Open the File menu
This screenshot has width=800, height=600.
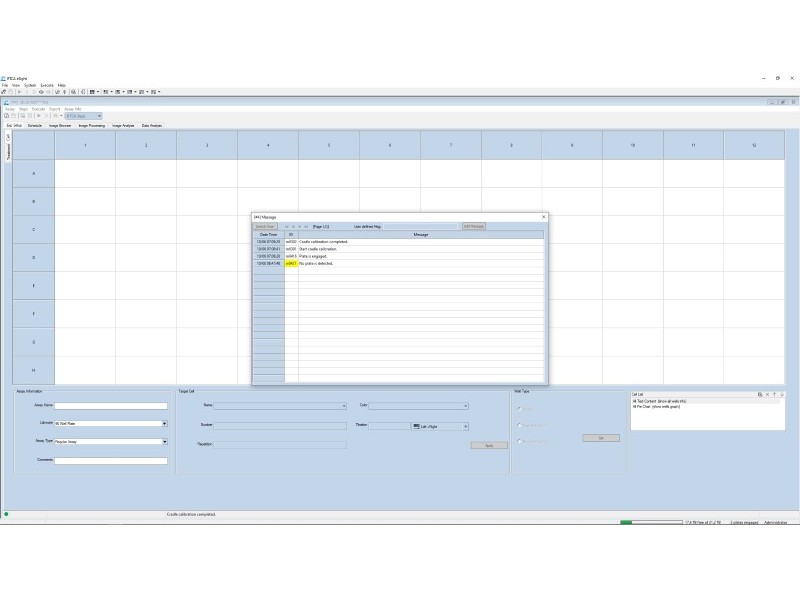(x=5, y=85)
